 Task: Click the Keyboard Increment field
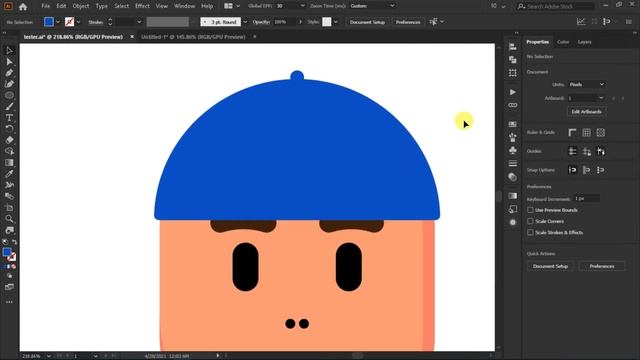(587, 199)
